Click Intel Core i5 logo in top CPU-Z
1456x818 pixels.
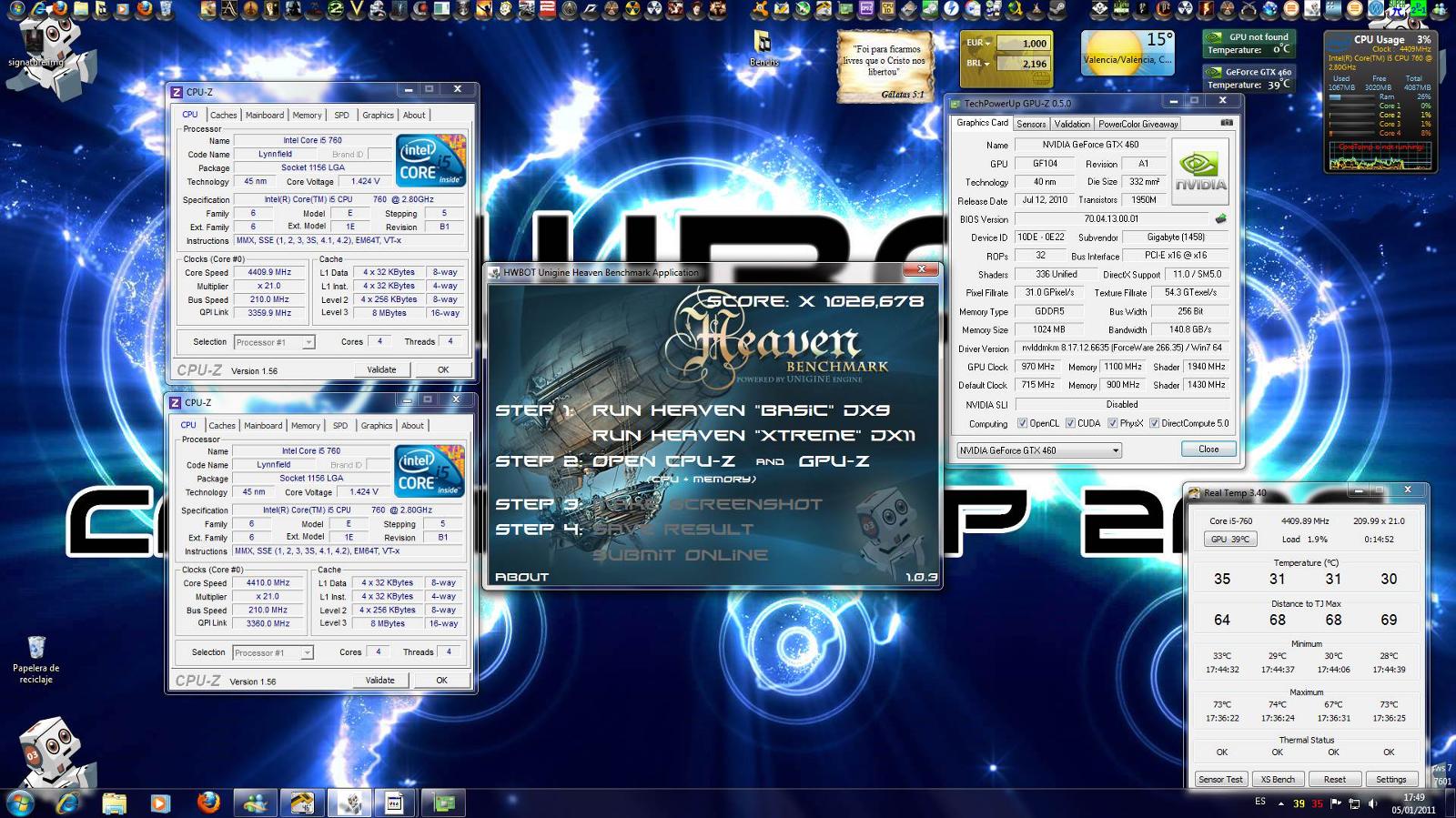coord(431,161)
